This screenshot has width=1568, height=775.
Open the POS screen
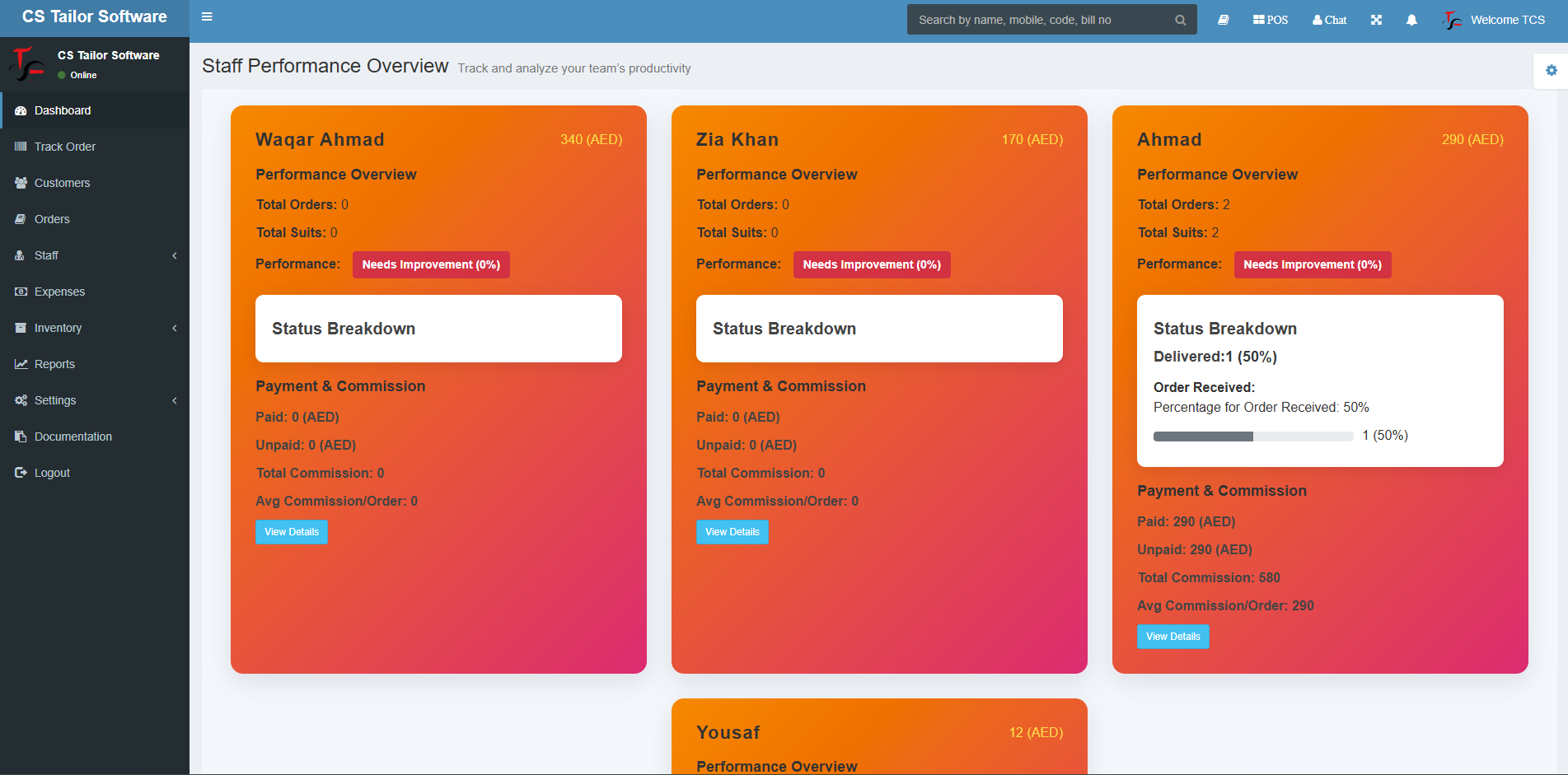pos(1270,20)
